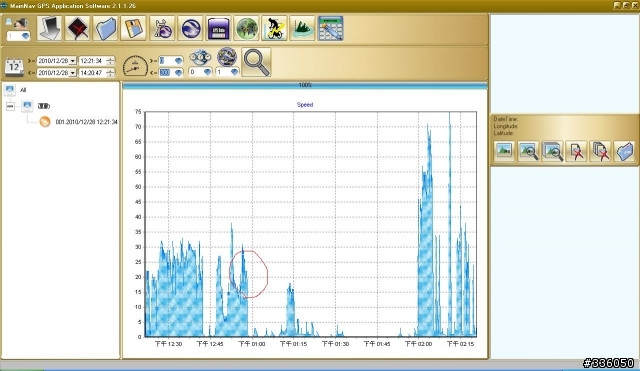Image resolution: width=640 pixels, height=371 pixels.
Task: Select the All item in tree
Action: pos(23,90)
